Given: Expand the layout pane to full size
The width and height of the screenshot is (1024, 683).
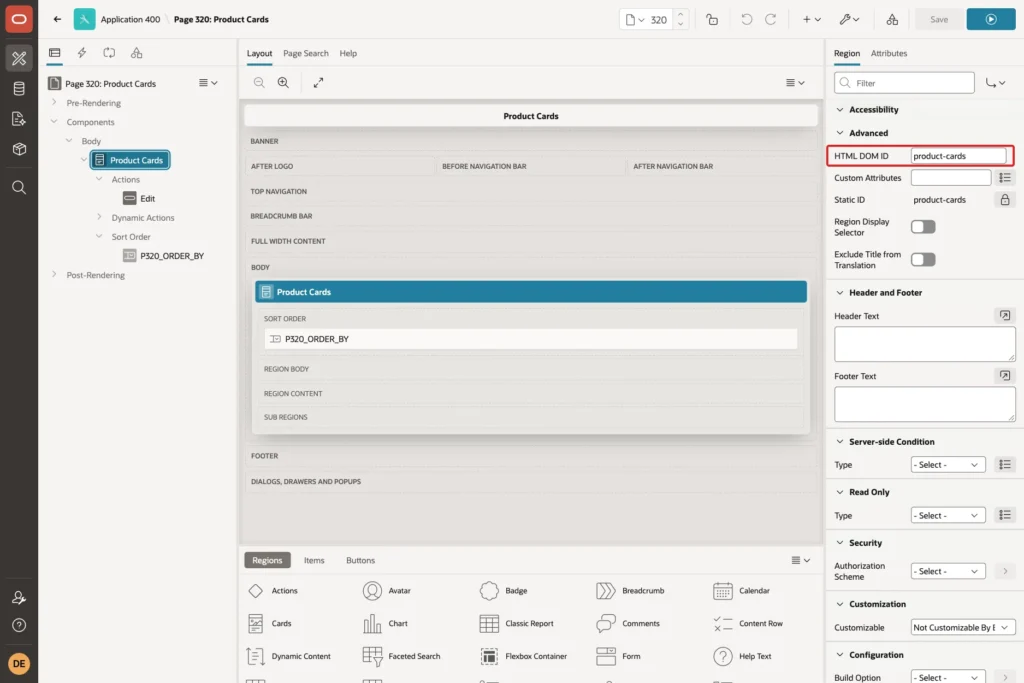Looking at the screenshot, I should (318, 82).
